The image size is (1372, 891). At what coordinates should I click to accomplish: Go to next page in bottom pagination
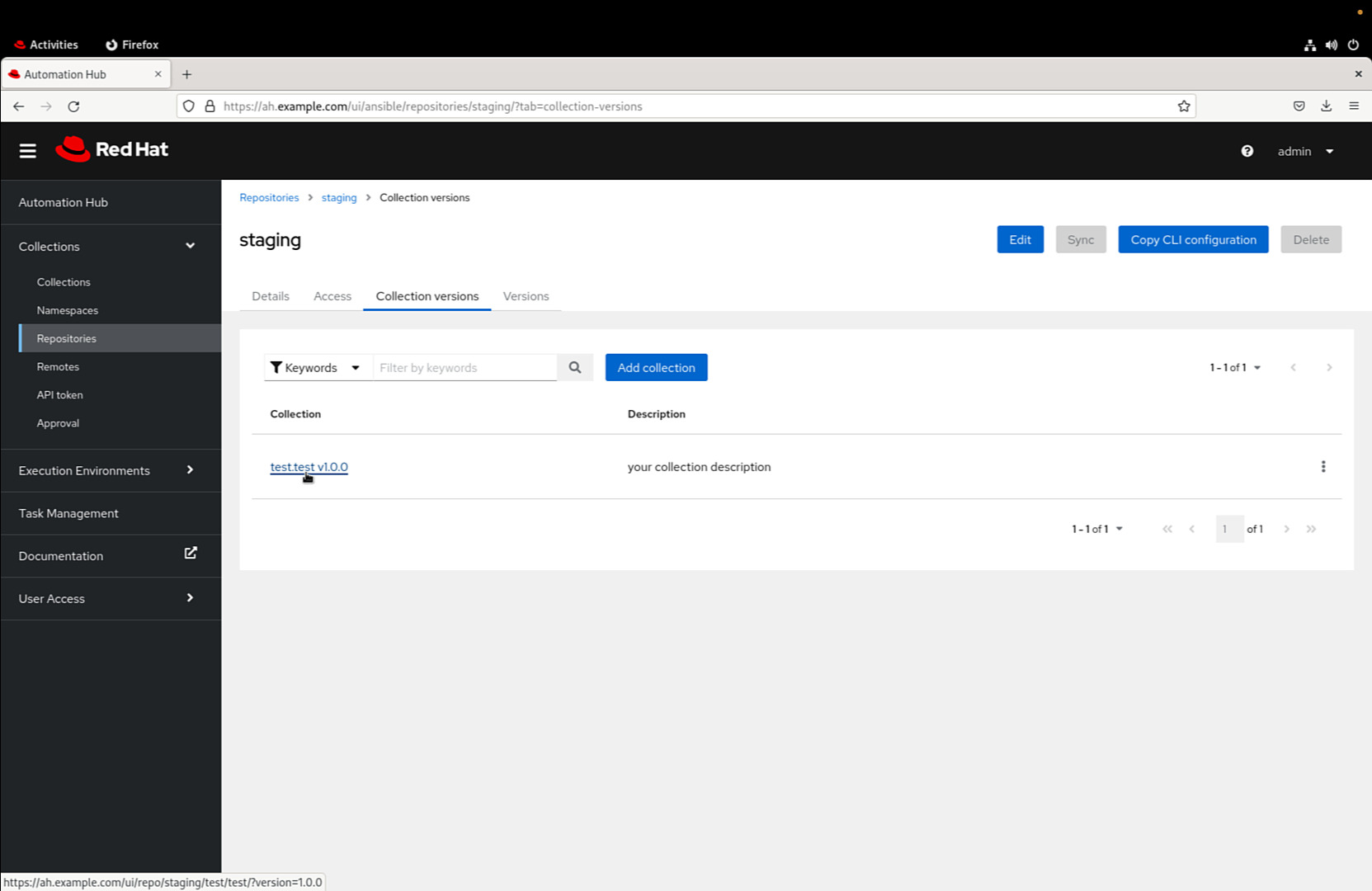coord(1286,529)
